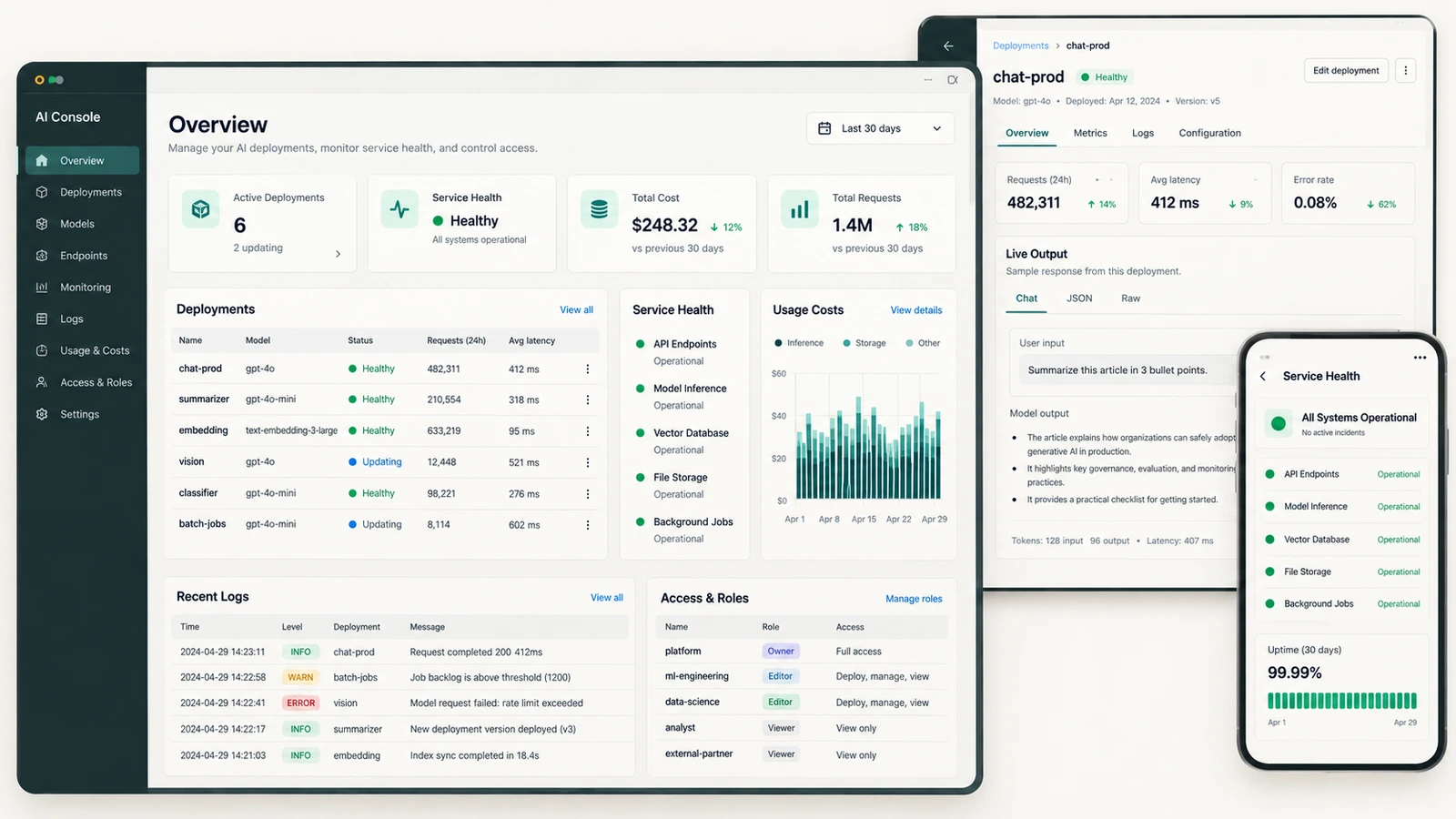Open row menu for classifier deployment
Screen dimensions: 1456x819
587,493
